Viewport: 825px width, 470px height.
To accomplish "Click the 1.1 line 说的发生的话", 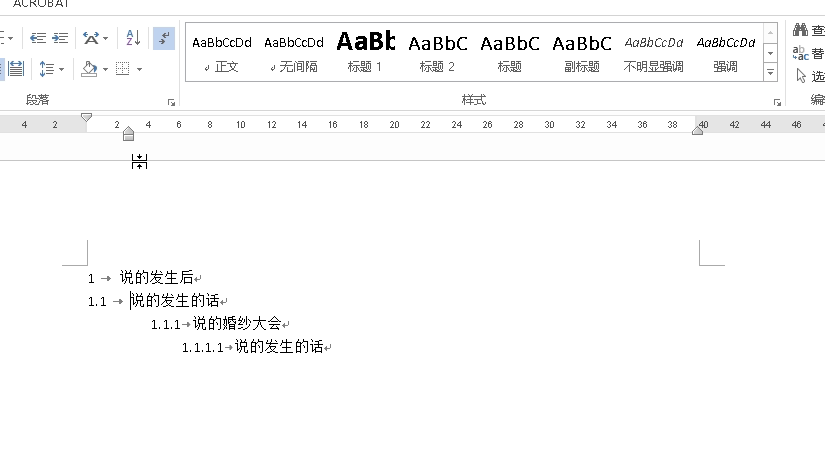I will click(x=175, y=301).
